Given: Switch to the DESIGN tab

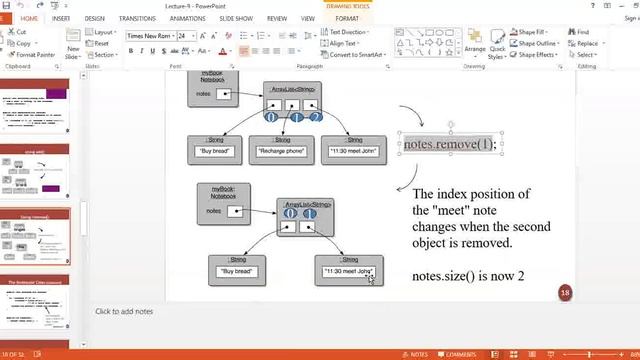Looking at the screenshot, I should point(95,19).
